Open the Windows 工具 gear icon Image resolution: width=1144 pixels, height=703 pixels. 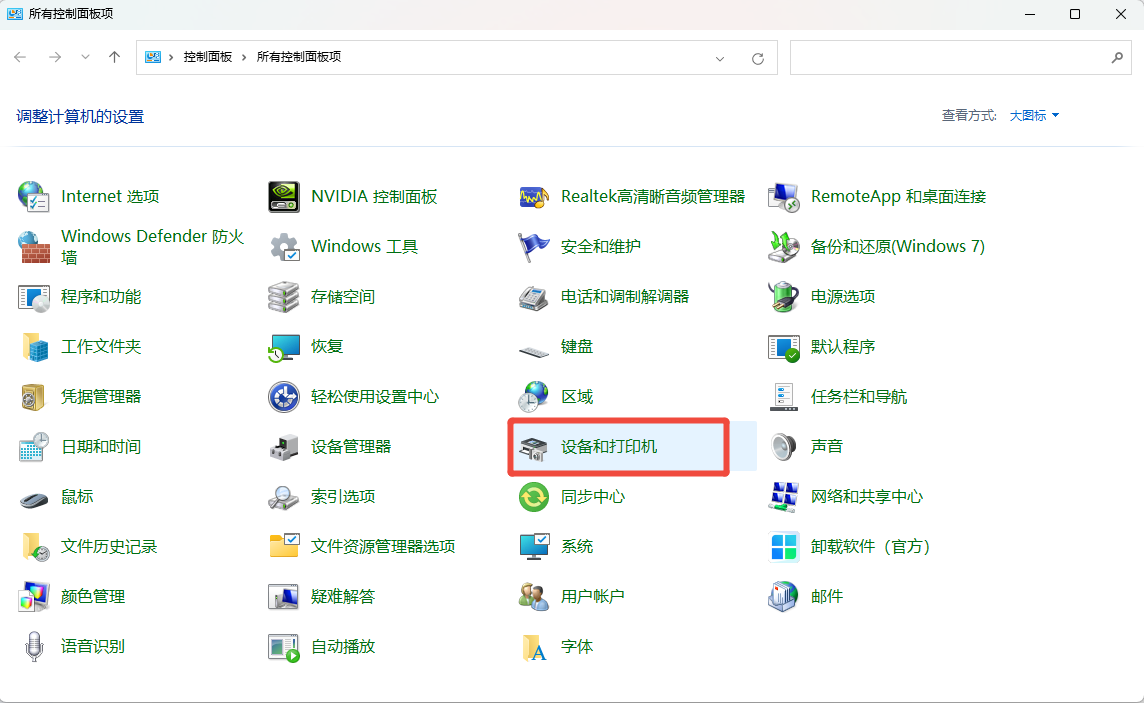pyautogui.click(x=284, y=246)
